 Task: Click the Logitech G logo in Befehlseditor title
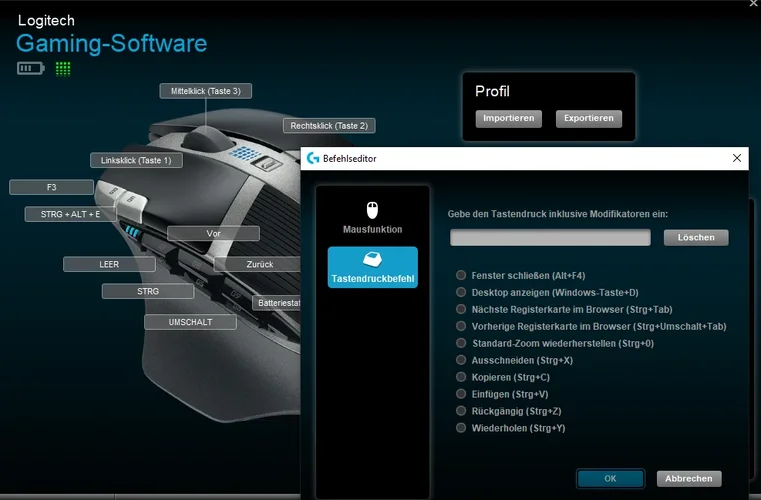click(x=313, y=158)
